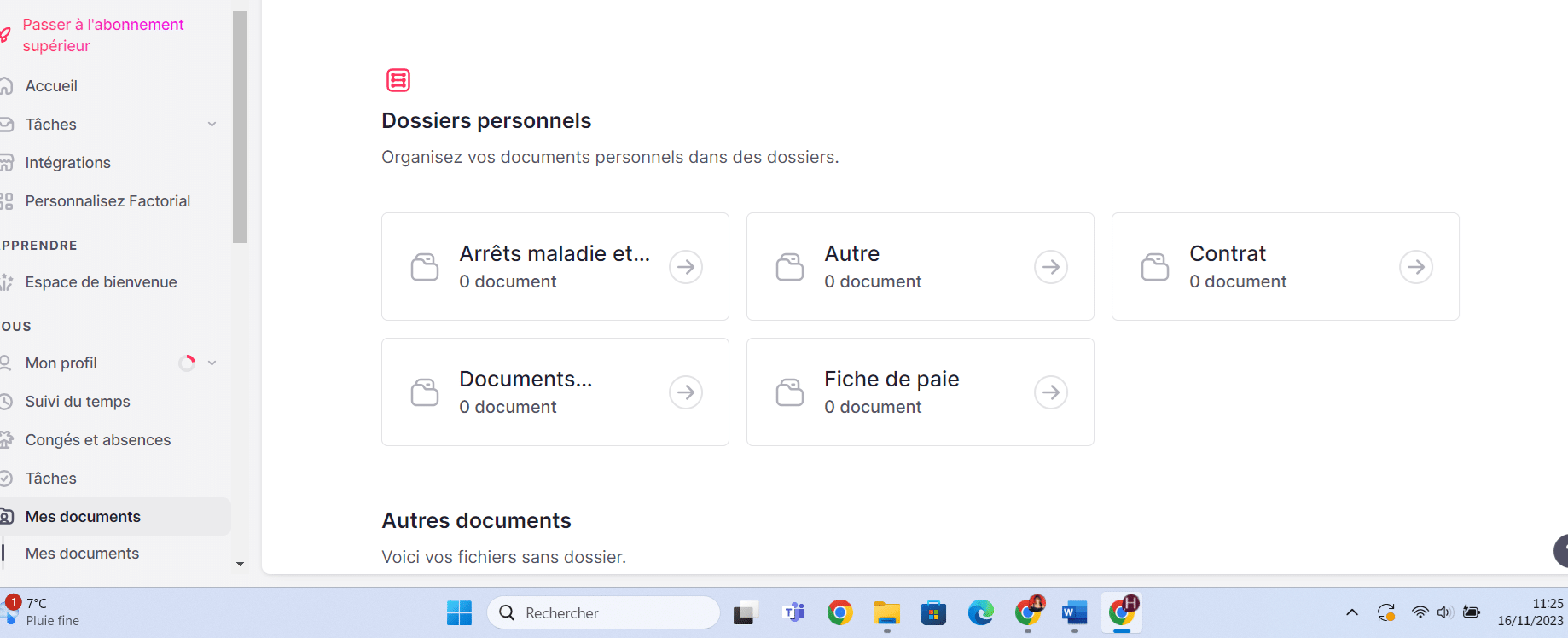The width and height of the screenshot is (1568, 638).
Task: Click the pink Dossiers personnels header icon
Action: (398, 80)
